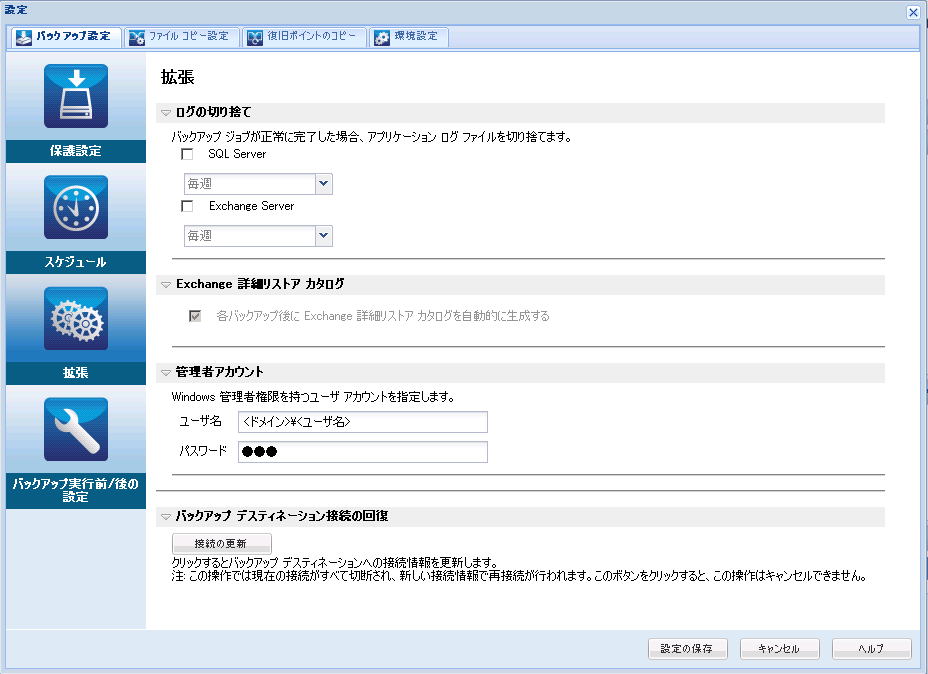Open the SQL Server 毎週 frequency dropdown
Image resolution: width=928 pixels, height=674 pixels.
tap(323, 184)
